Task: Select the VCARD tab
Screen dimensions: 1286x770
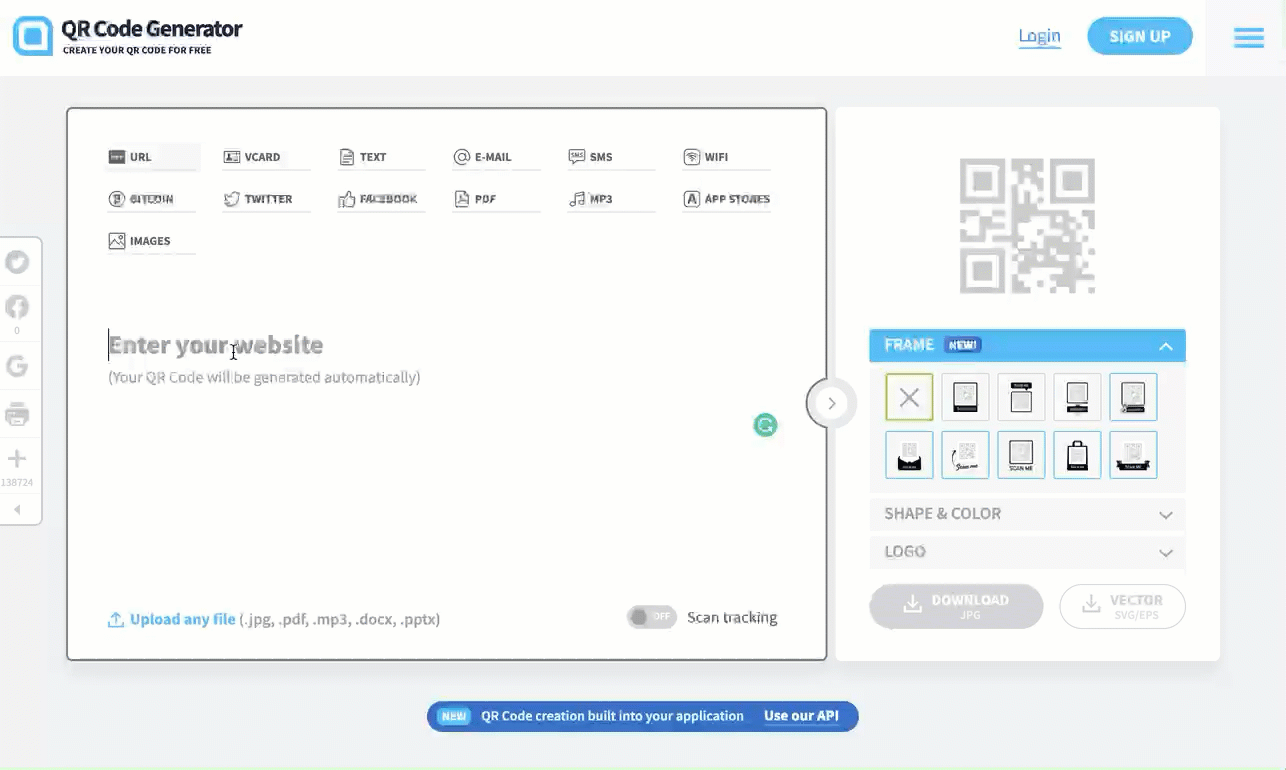Action: pyautogui.click(x=265, y=157)
